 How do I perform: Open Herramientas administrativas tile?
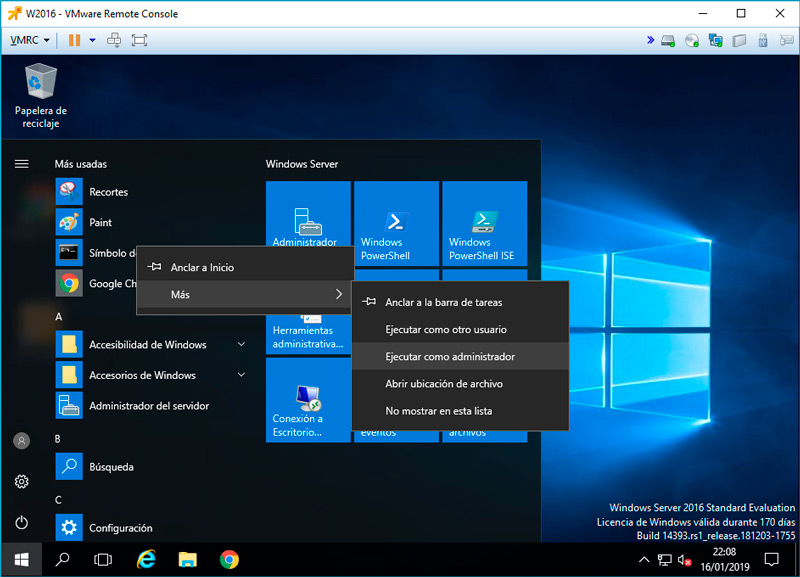pyautogui.click(x=308, y=334)
